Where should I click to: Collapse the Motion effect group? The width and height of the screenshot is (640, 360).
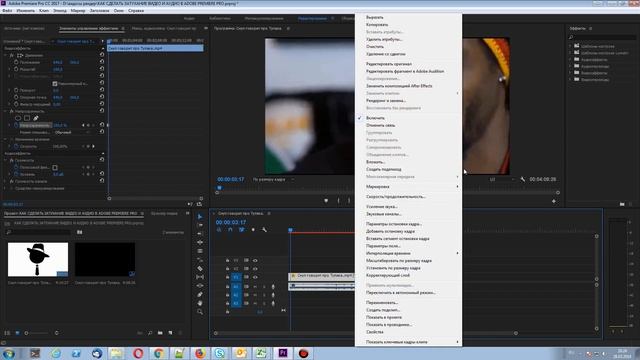click(6, 55)
